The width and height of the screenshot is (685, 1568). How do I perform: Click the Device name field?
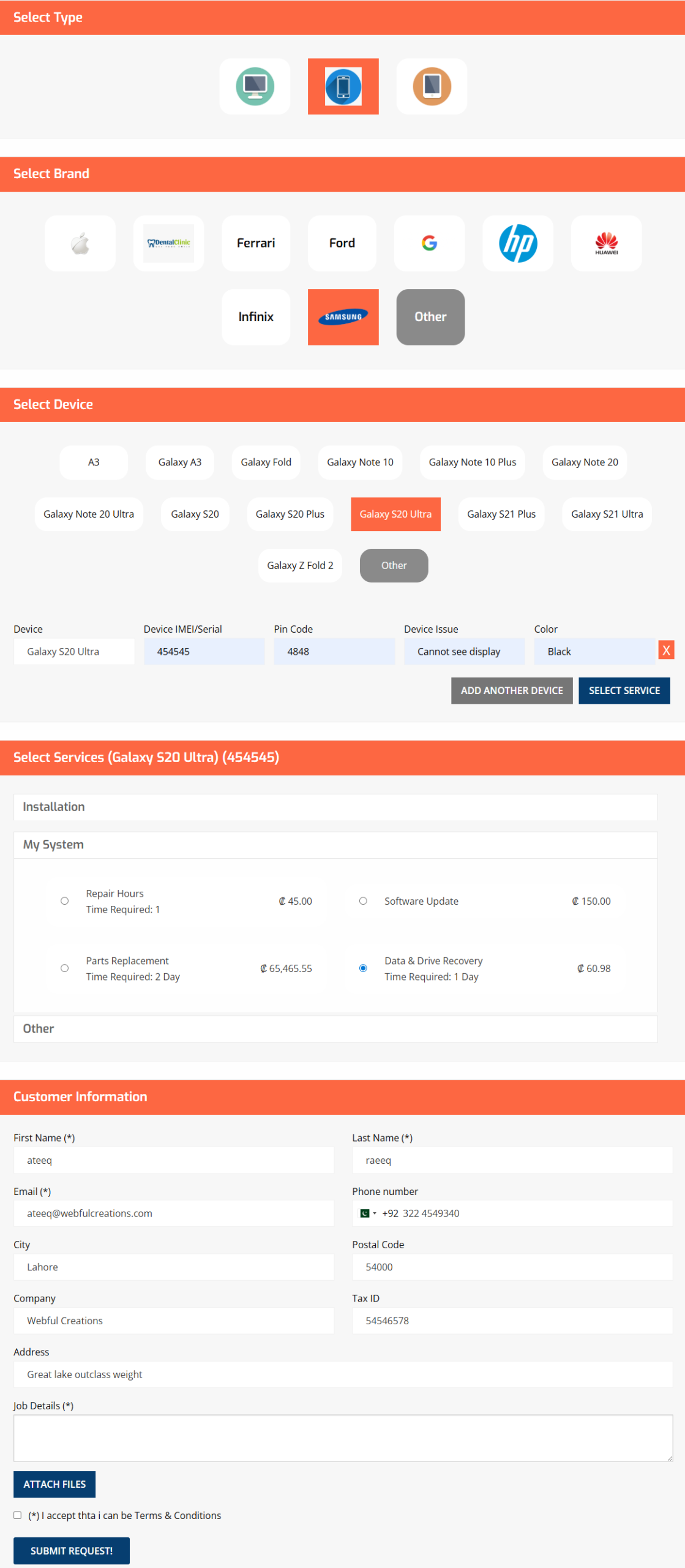74,651
